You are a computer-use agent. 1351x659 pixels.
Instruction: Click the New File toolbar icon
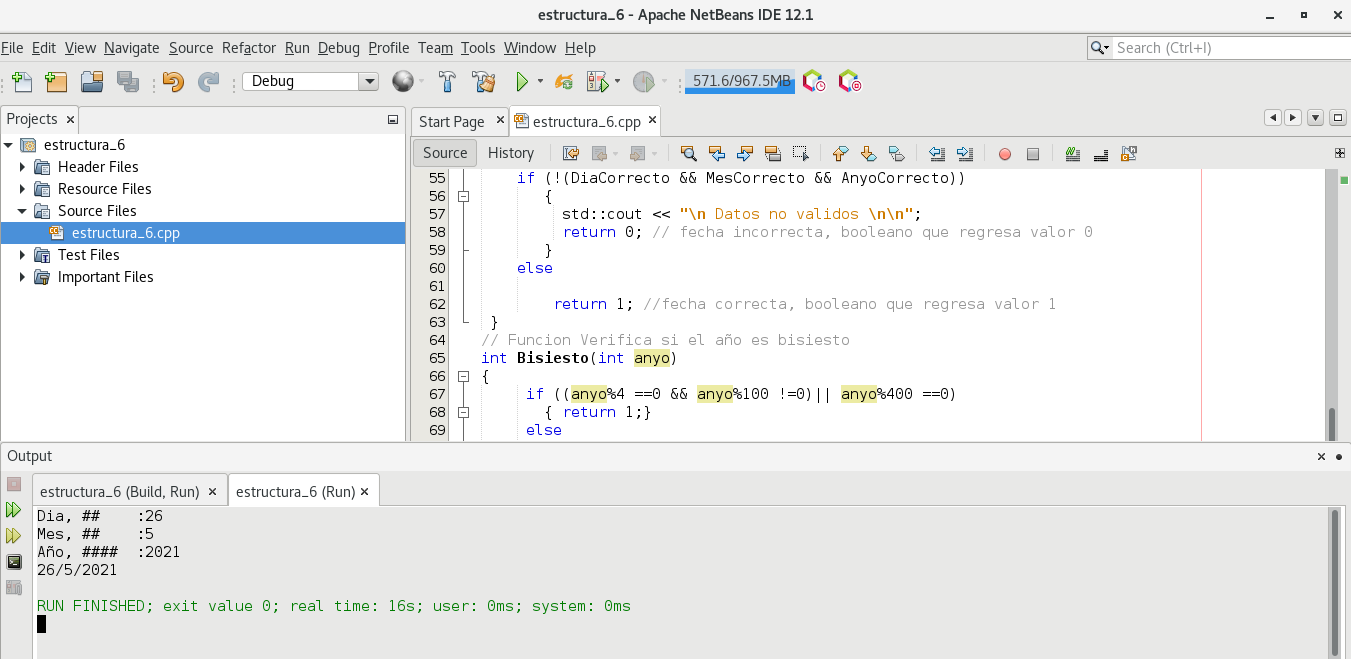click(21, 82)
